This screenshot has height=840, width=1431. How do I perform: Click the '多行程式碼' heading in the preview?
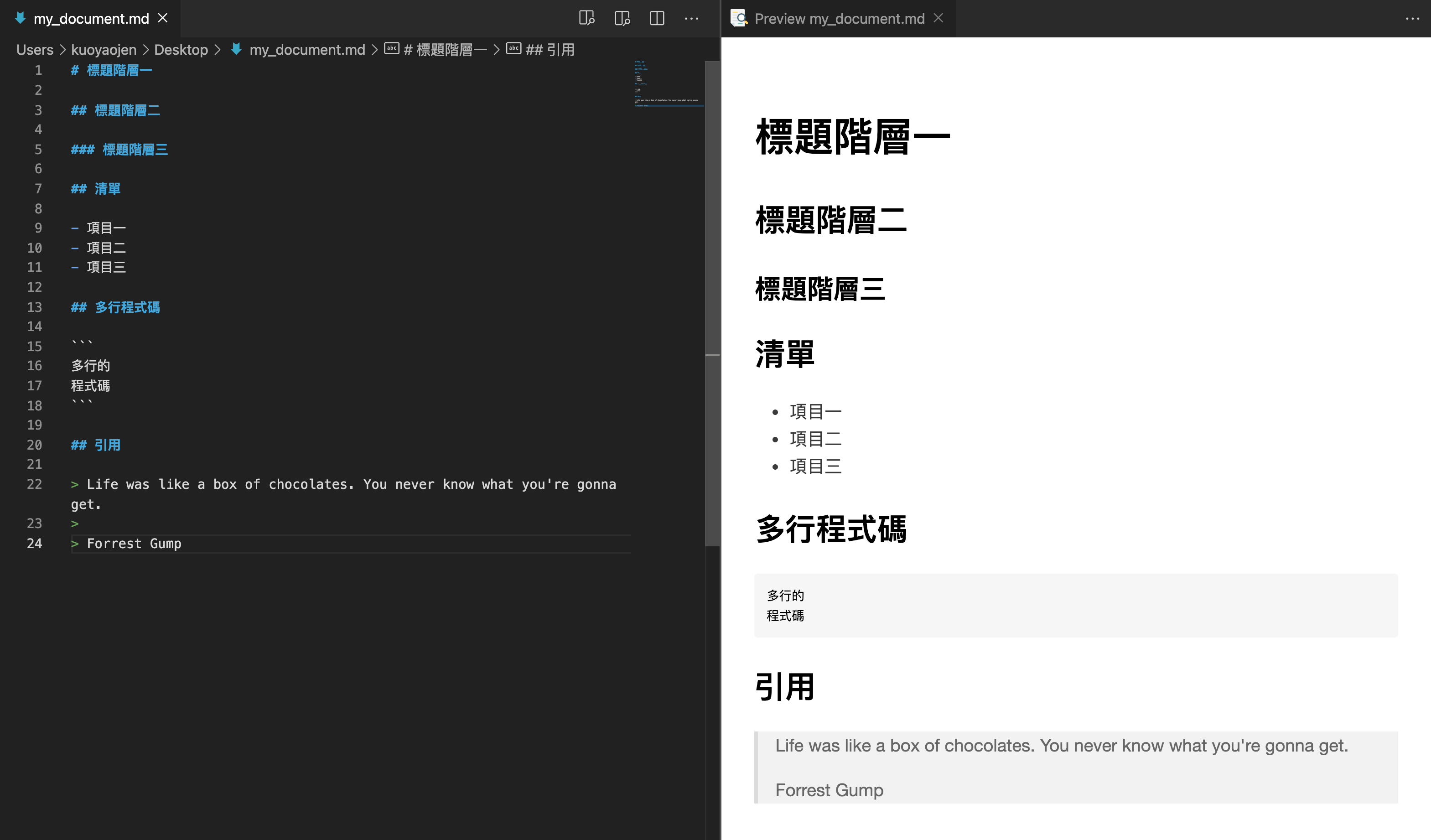click(x=831, y=529)
